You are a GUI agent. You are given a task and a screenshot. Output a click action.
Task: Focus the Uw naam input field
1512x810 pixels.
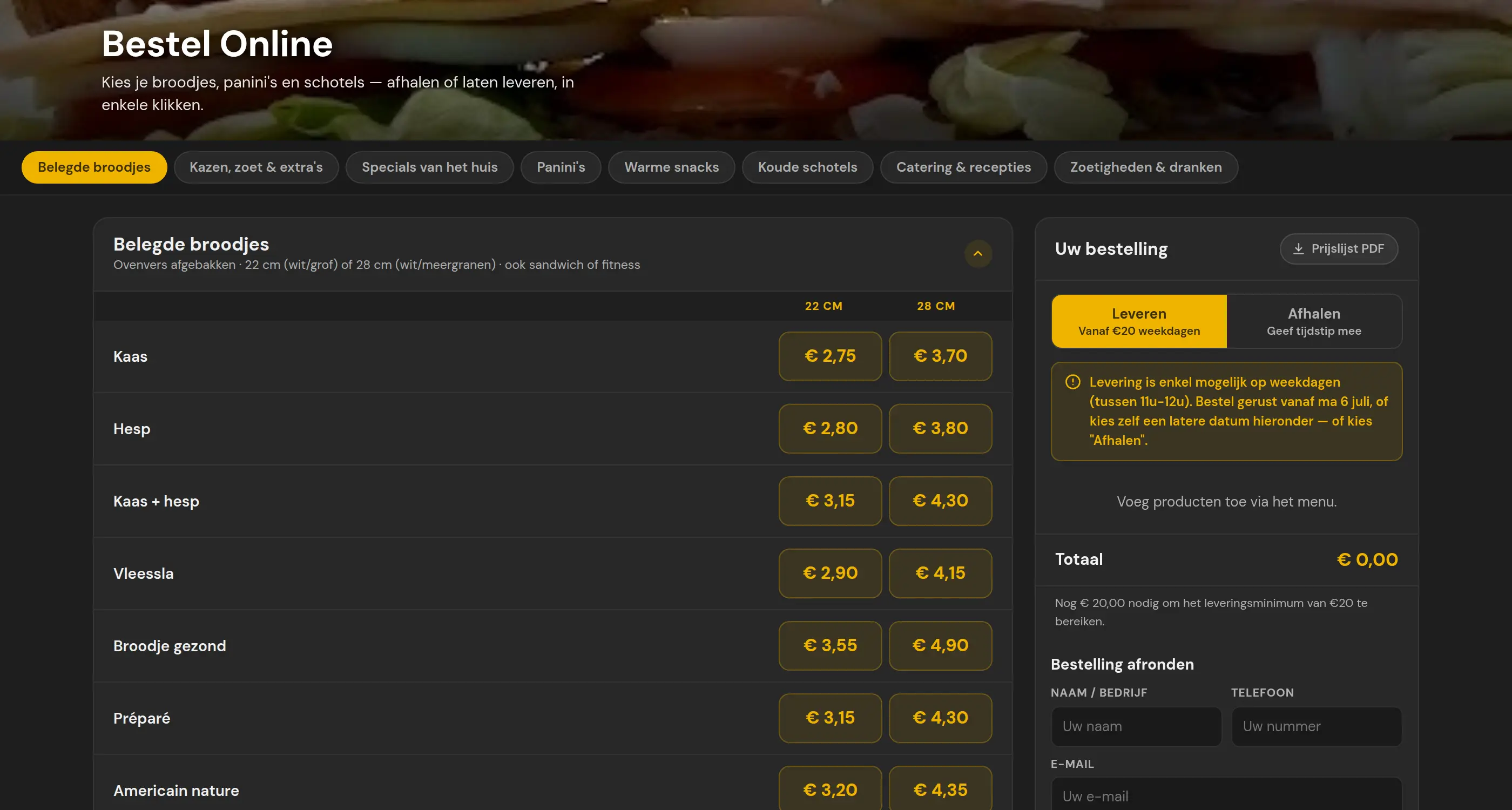1136,727
